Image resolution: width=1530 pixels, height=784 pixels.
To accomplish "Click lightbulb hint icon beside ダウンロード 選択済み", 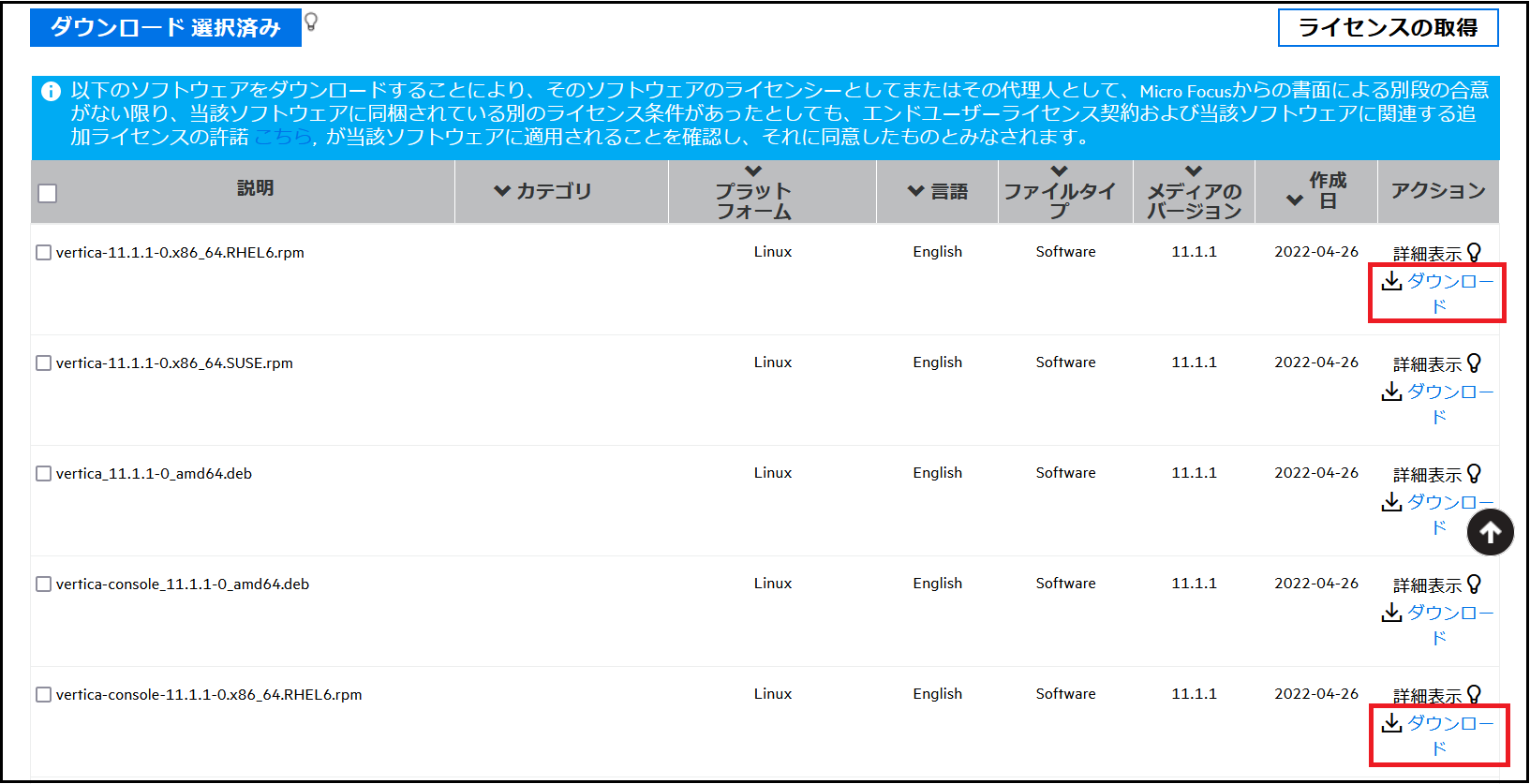I will 311,22.
